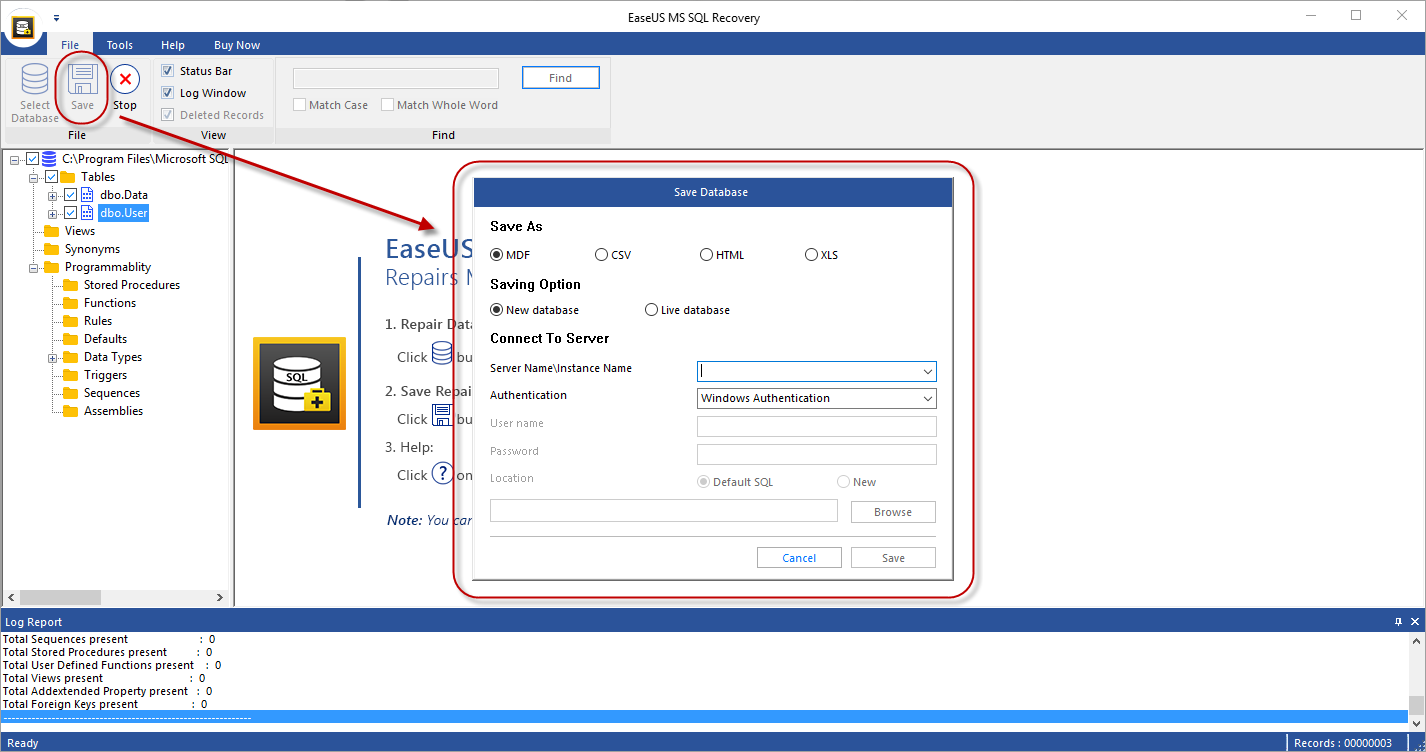Click the EaseUS application logo button
Screen dimensions: 1426x752
[23, 27]
